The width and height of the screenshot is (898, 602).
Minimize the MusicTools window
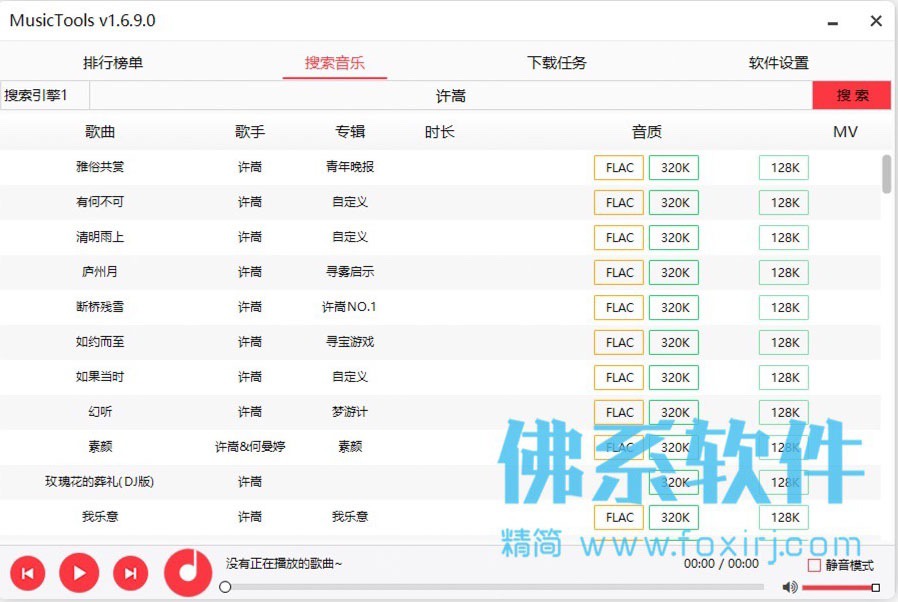pyautogui.click(x=833, y=22)
